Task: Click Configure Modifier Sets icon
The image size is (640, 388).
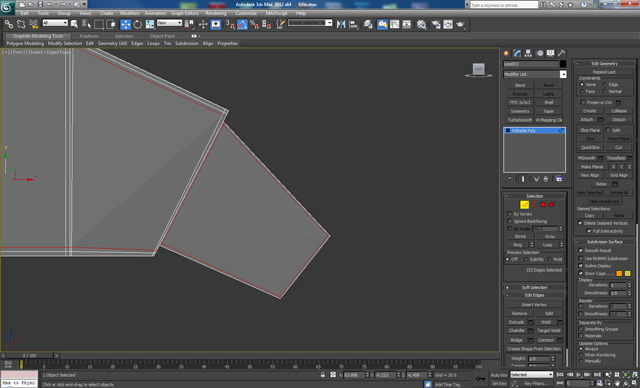Action: tap(559, 179)
